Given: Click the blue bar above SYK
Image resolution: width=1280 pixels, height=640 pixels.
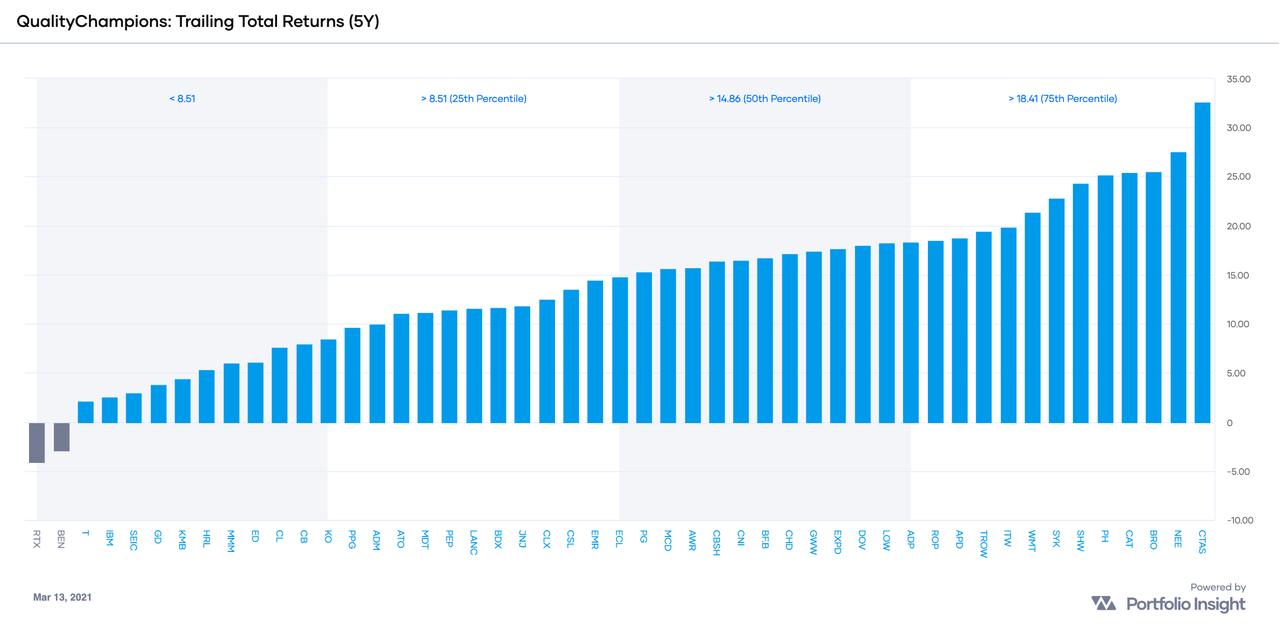Looking at the screenshot, I should tap(1057, 311).
